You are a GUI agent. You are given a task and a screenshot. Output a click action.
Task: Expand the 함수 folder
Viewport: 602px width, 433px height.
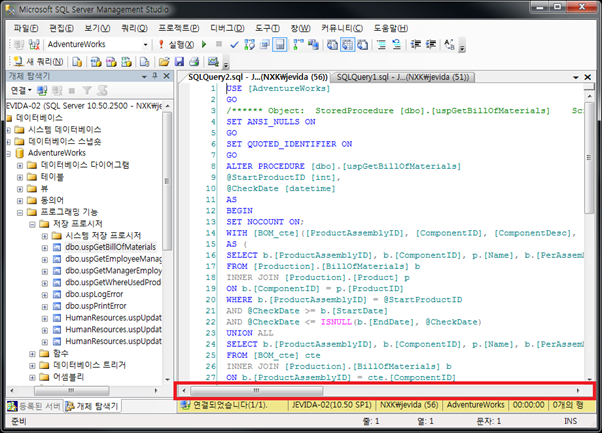pos(32,354)
